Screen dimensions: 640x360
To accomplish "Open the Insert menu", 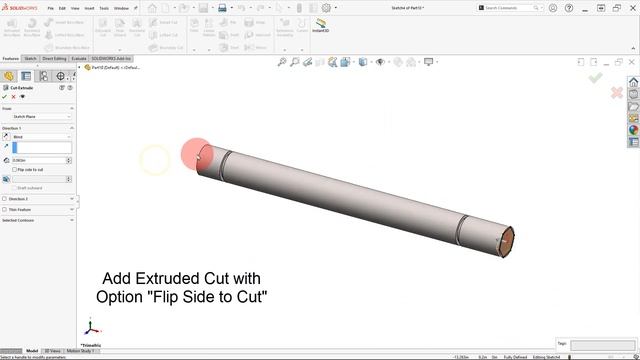I will [89, 8].
